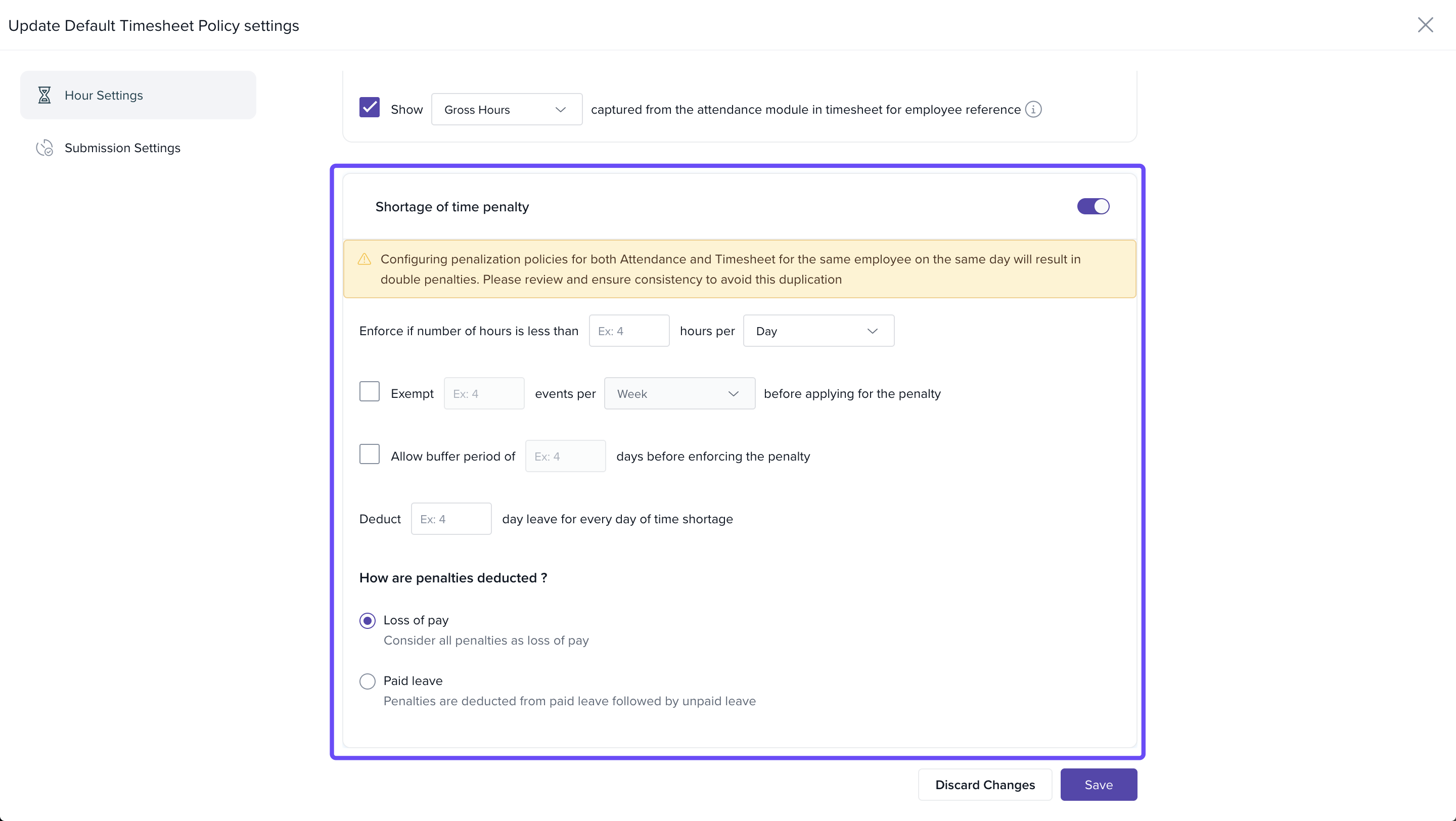Click the Discard Changes button
Screen dimensions: 1456x821
[985, 785]
